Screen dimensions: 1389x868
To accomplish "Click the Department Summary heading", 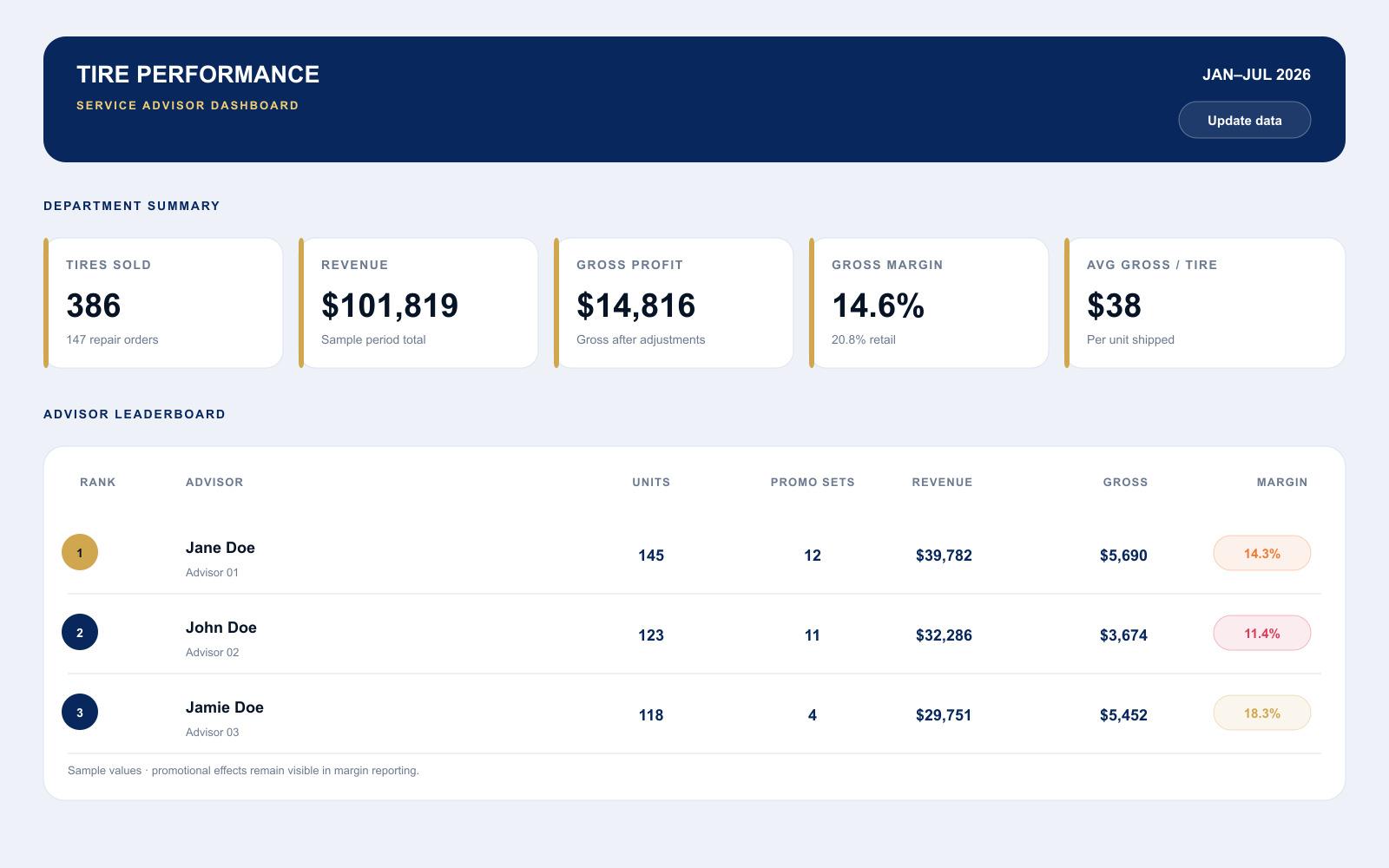I will pyautogui.click(x=132, y=206).
